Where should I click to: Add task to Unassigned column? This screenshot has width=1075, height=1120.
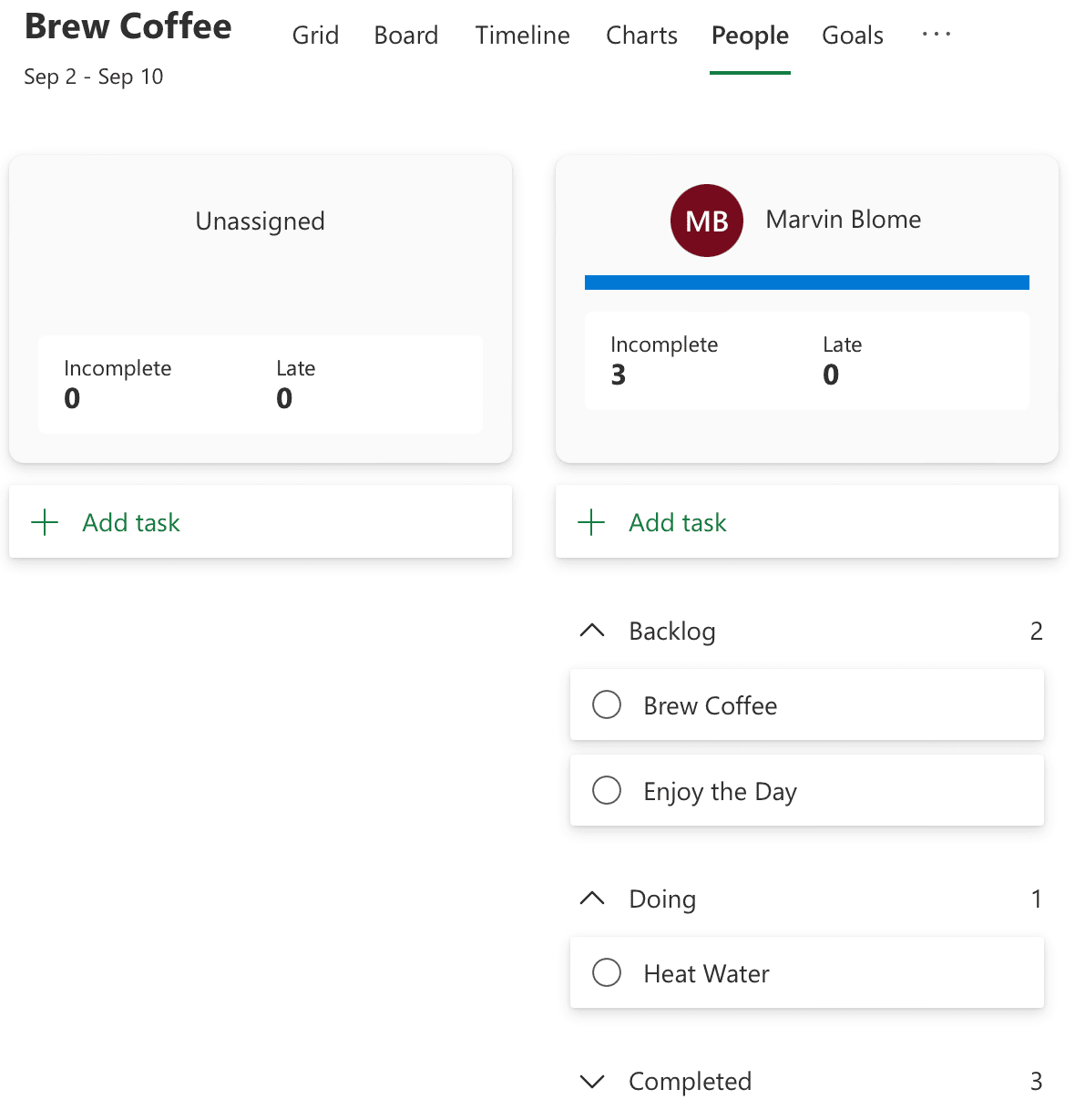pyautogui.click(x=131, y=522)
